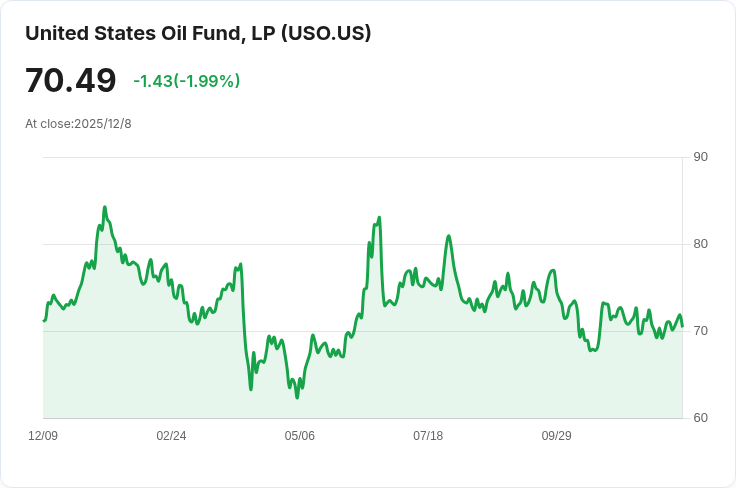Select the 70 label on the price axis

[700, 331]
